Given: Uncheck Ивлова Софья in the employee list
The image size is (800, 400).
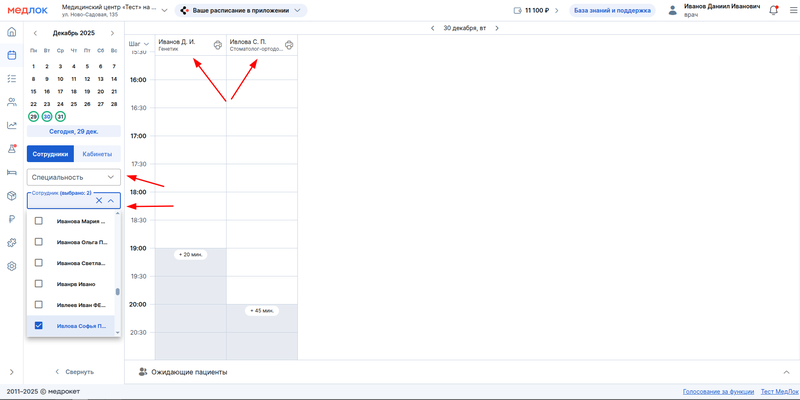Looking at the screenshot, I should tap(39, 326).
